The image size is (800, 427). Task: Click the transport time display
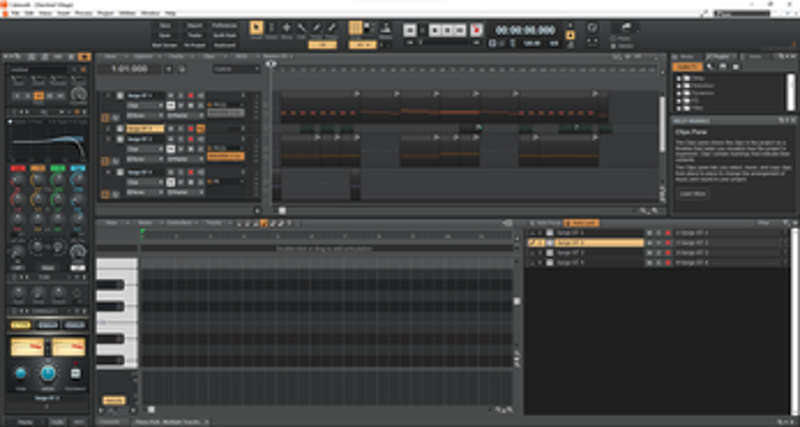pyautogui.click(x=525, y=30)
